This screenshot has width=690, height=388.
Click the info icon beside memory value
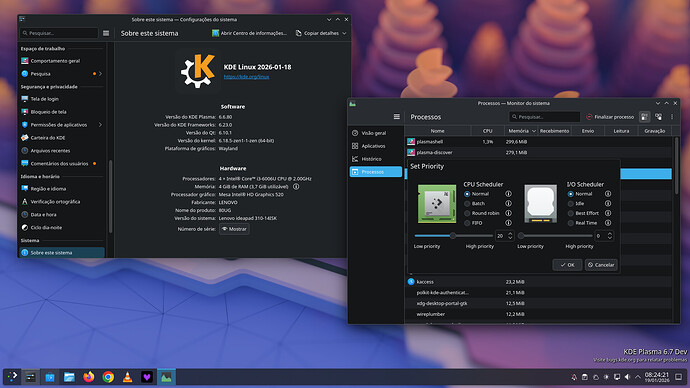(x=296, y=187)
